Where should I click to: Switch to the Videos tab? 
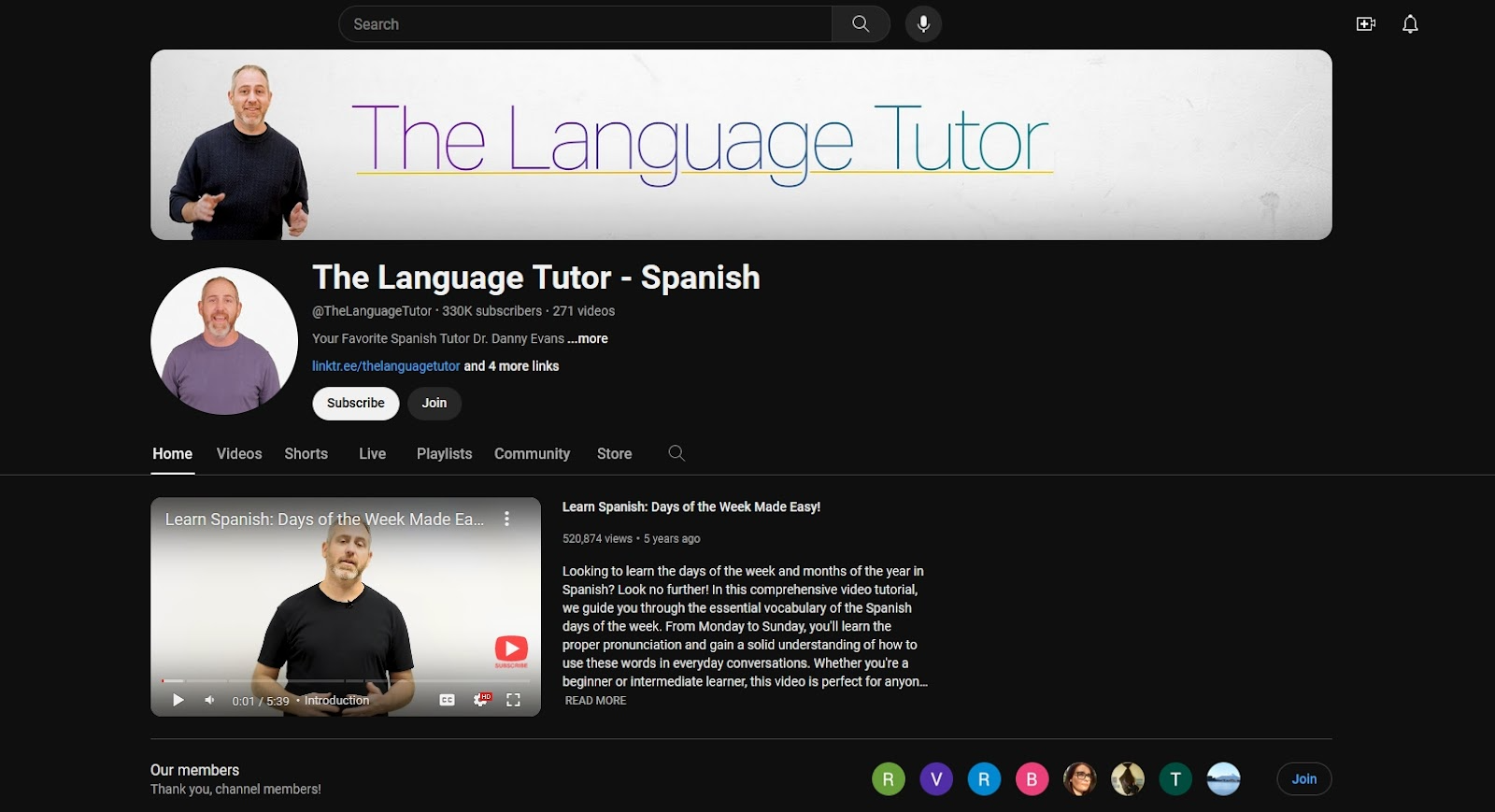(x=239, y=453)
